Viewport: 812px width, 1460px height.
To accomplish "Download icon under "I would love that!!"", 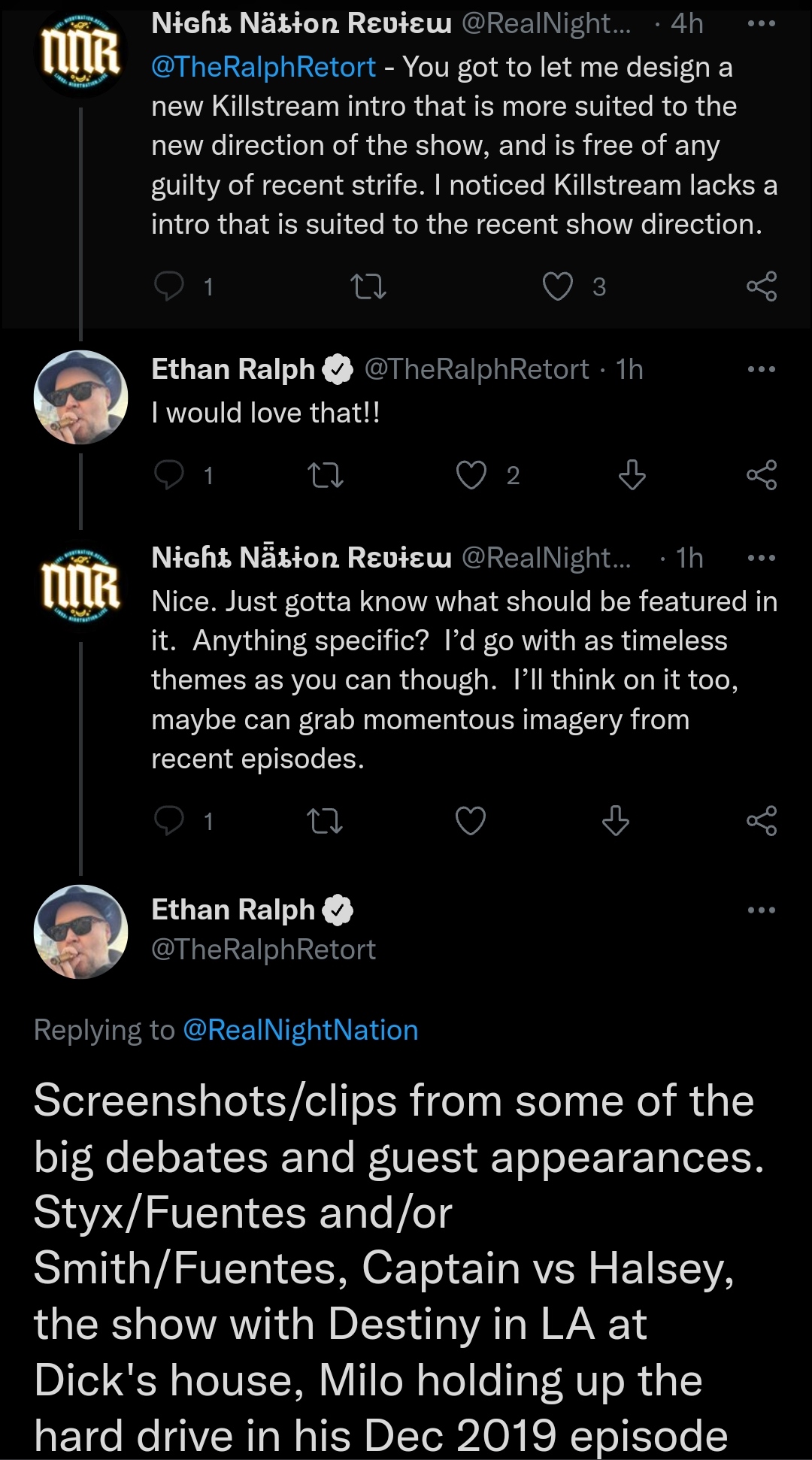I will (x=632, y=475).
